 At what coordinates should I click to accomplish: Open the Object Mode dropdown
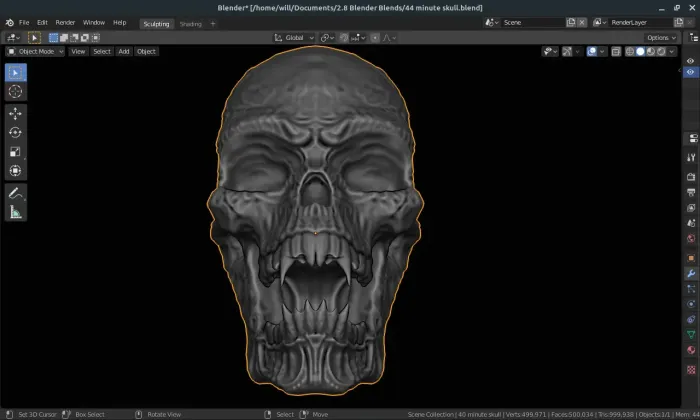[x=35, y=51]
